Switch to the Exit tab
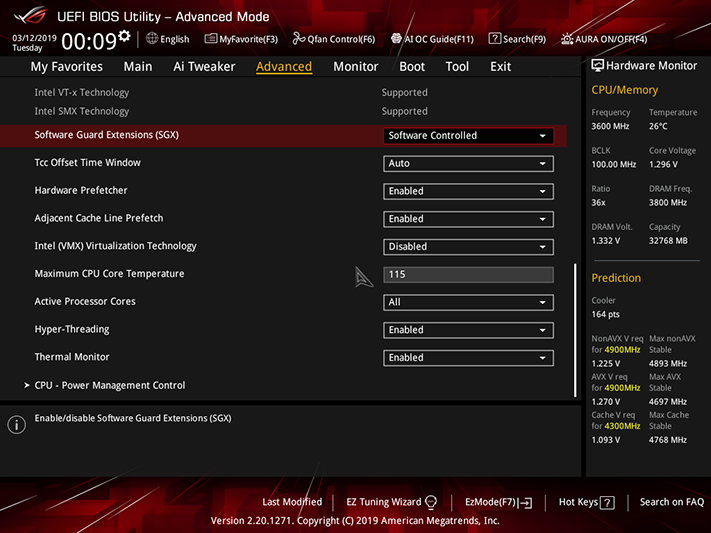The height and width of the screenshot is (533, 711). point(501,67)
